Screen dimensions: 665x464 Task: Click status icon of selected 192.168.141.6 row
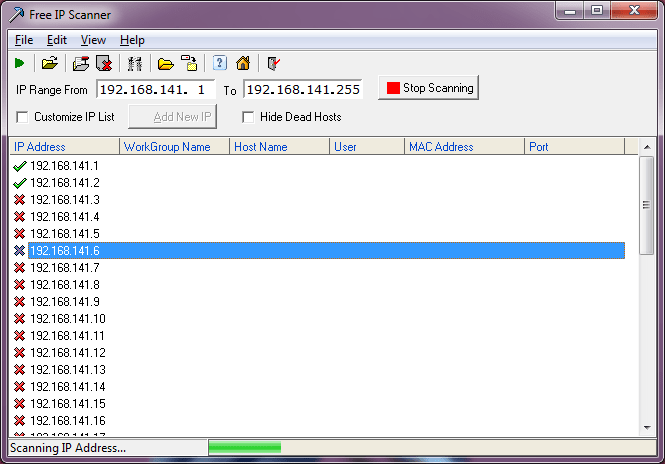click(20, 251)
